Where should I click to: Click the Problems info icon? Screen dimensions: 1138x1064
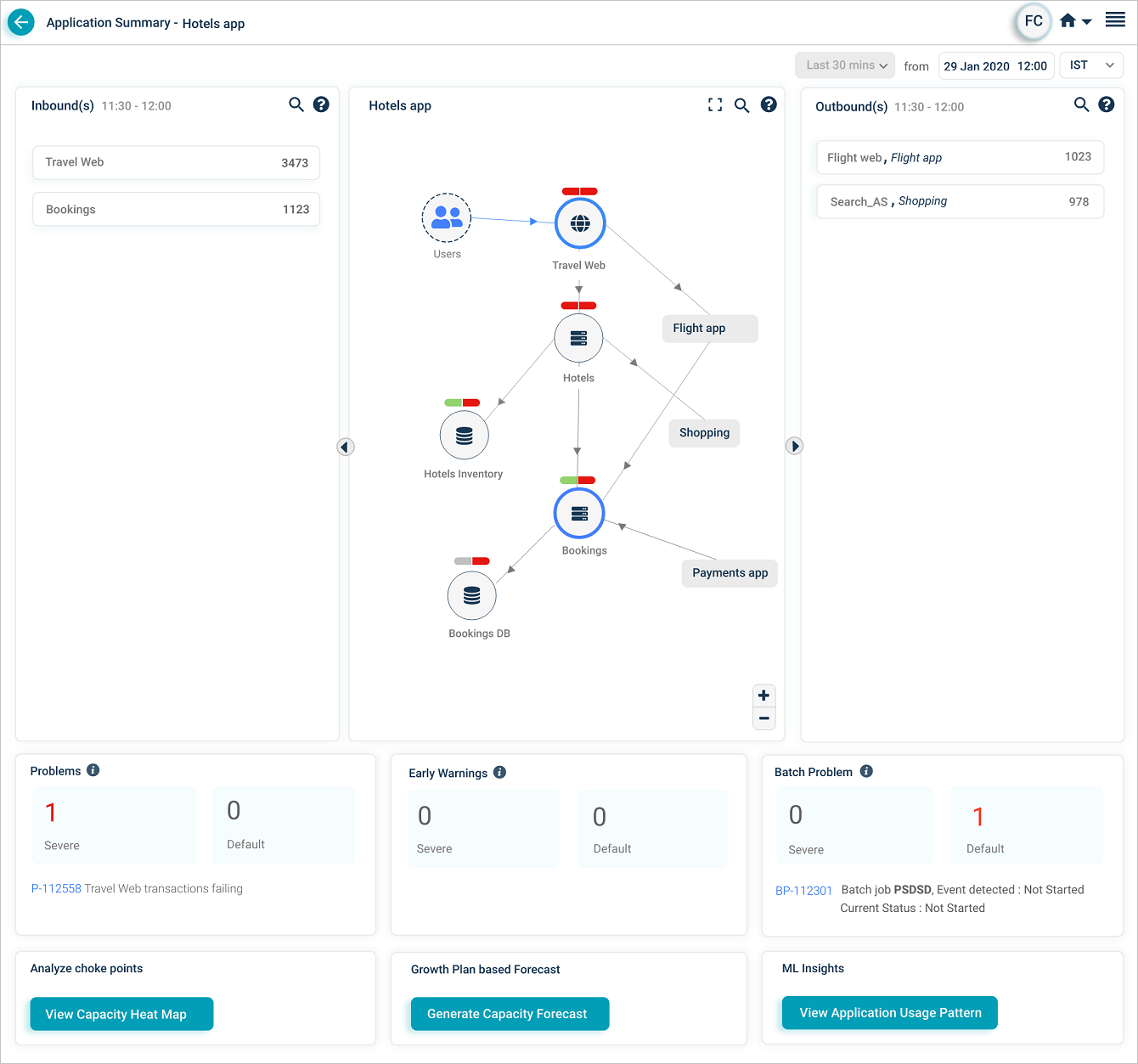coord(93,770)
